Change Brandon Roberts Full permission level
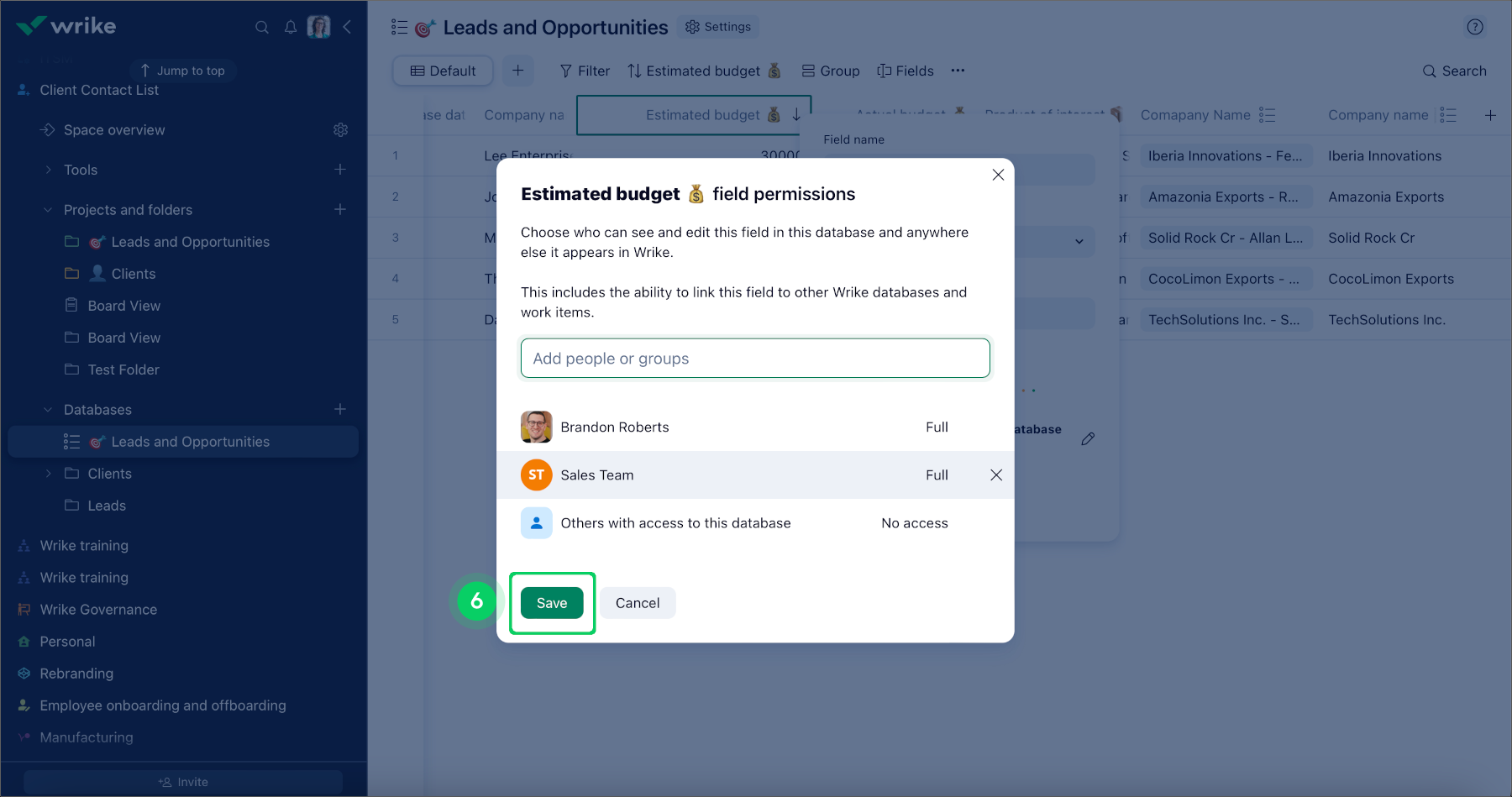 (937, 427)
